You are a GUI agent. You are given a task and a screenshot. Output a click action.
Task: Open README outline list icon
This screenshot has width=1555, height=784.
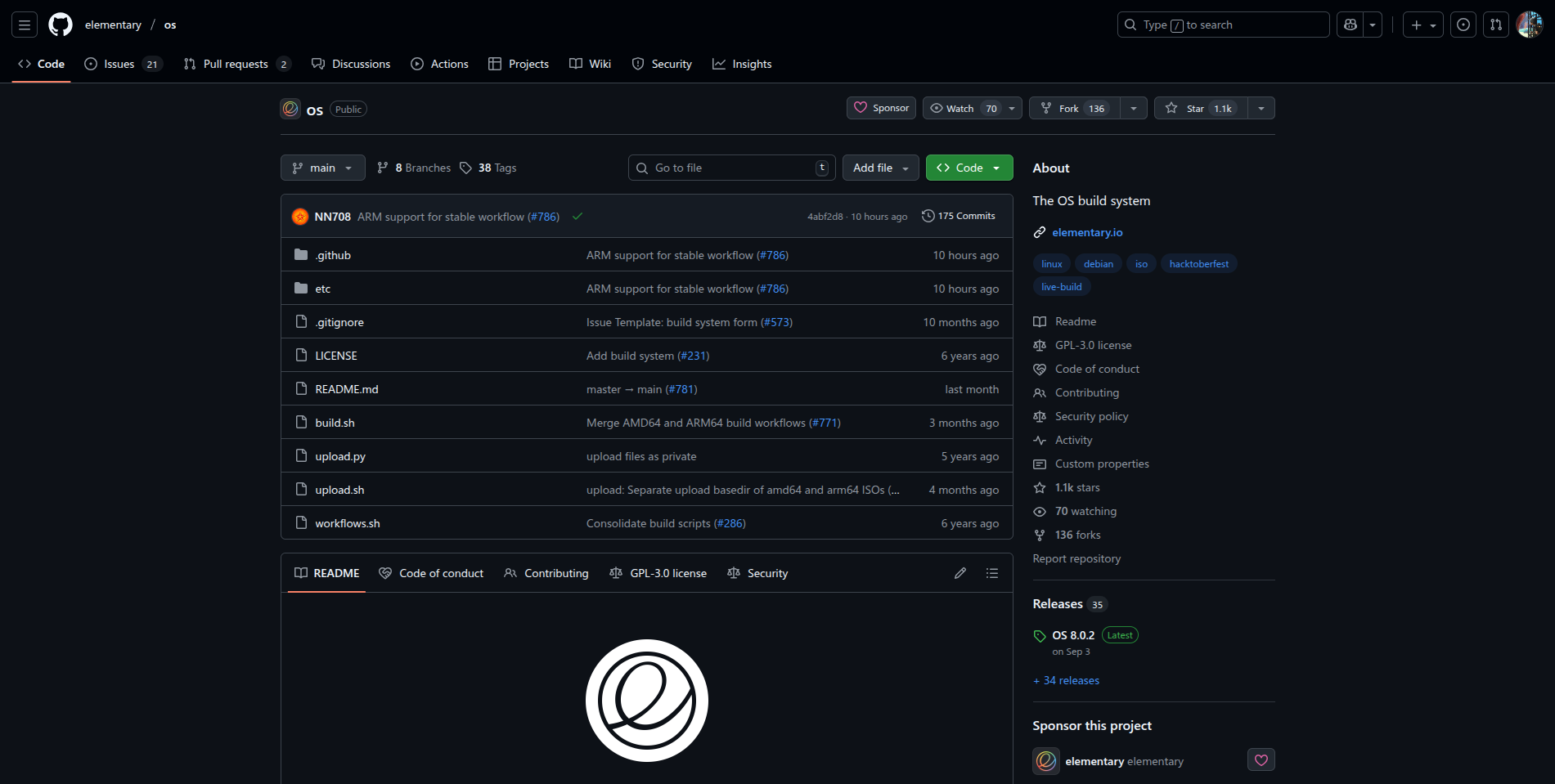(991, 573)
